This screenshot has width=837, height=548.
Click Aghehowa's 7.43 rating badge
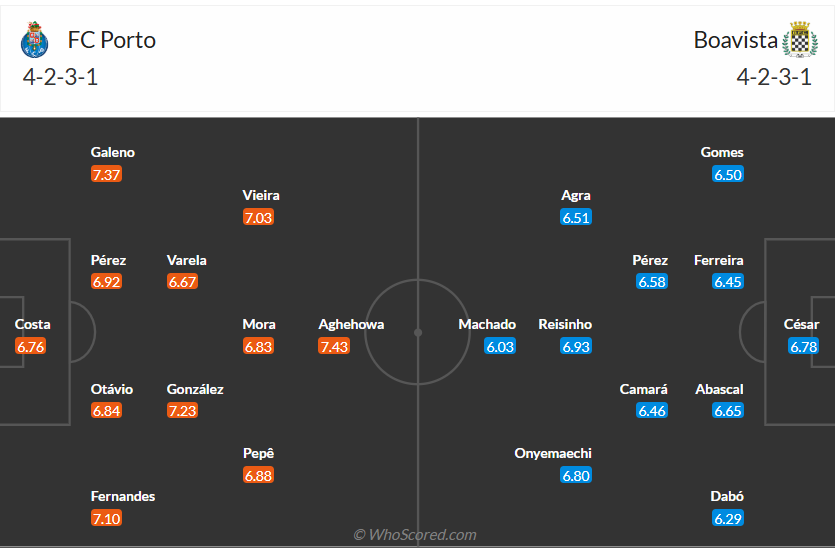tap(334, 346)
